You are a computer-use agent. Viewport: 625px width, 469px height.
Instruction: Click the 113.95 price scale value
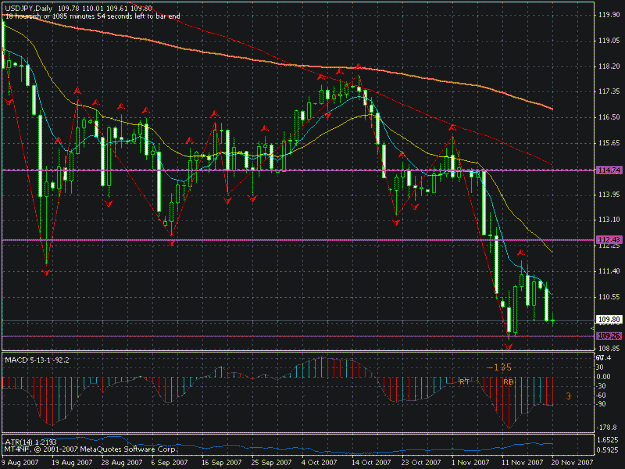point(609,194)
